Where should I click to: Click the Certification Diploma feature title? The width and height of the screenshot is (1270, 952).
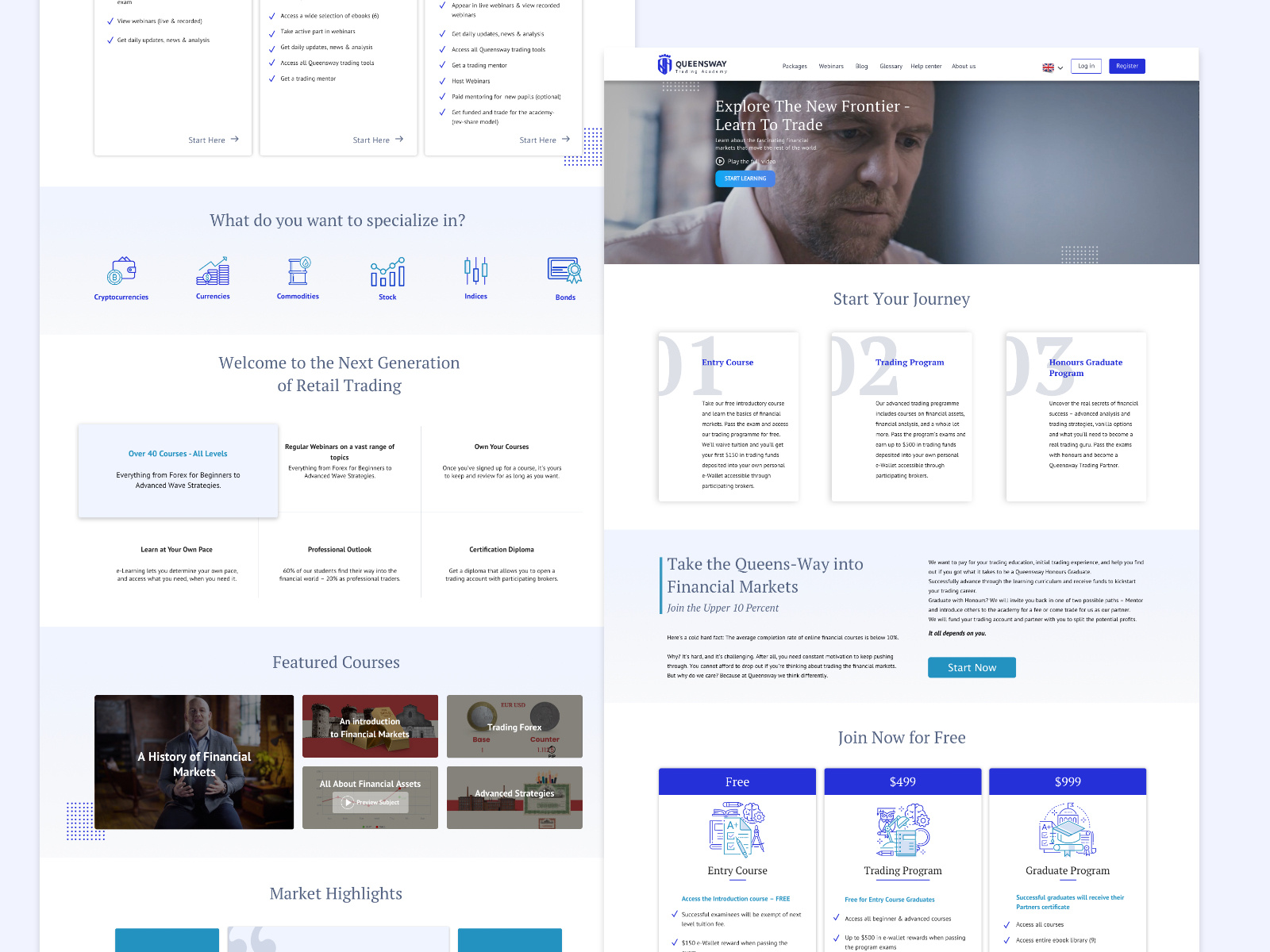click(502, 549)
